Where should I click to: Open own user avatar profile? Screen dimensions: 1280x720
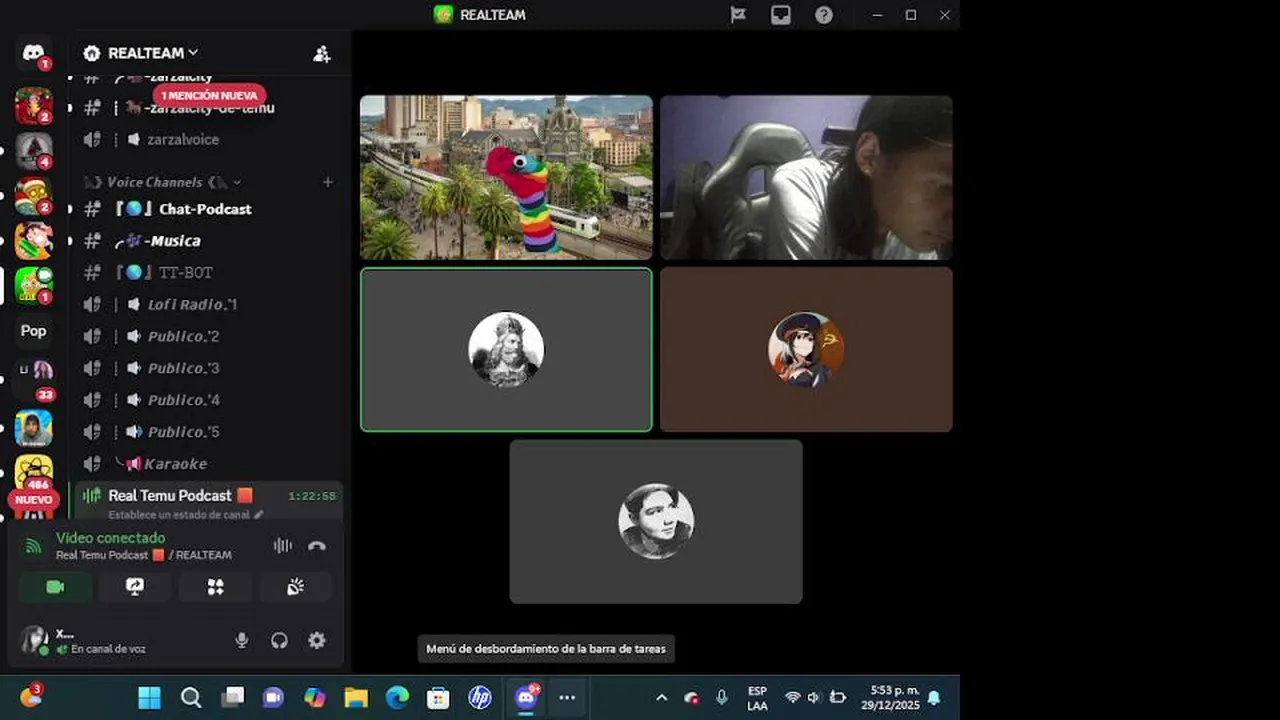[34, 640]
